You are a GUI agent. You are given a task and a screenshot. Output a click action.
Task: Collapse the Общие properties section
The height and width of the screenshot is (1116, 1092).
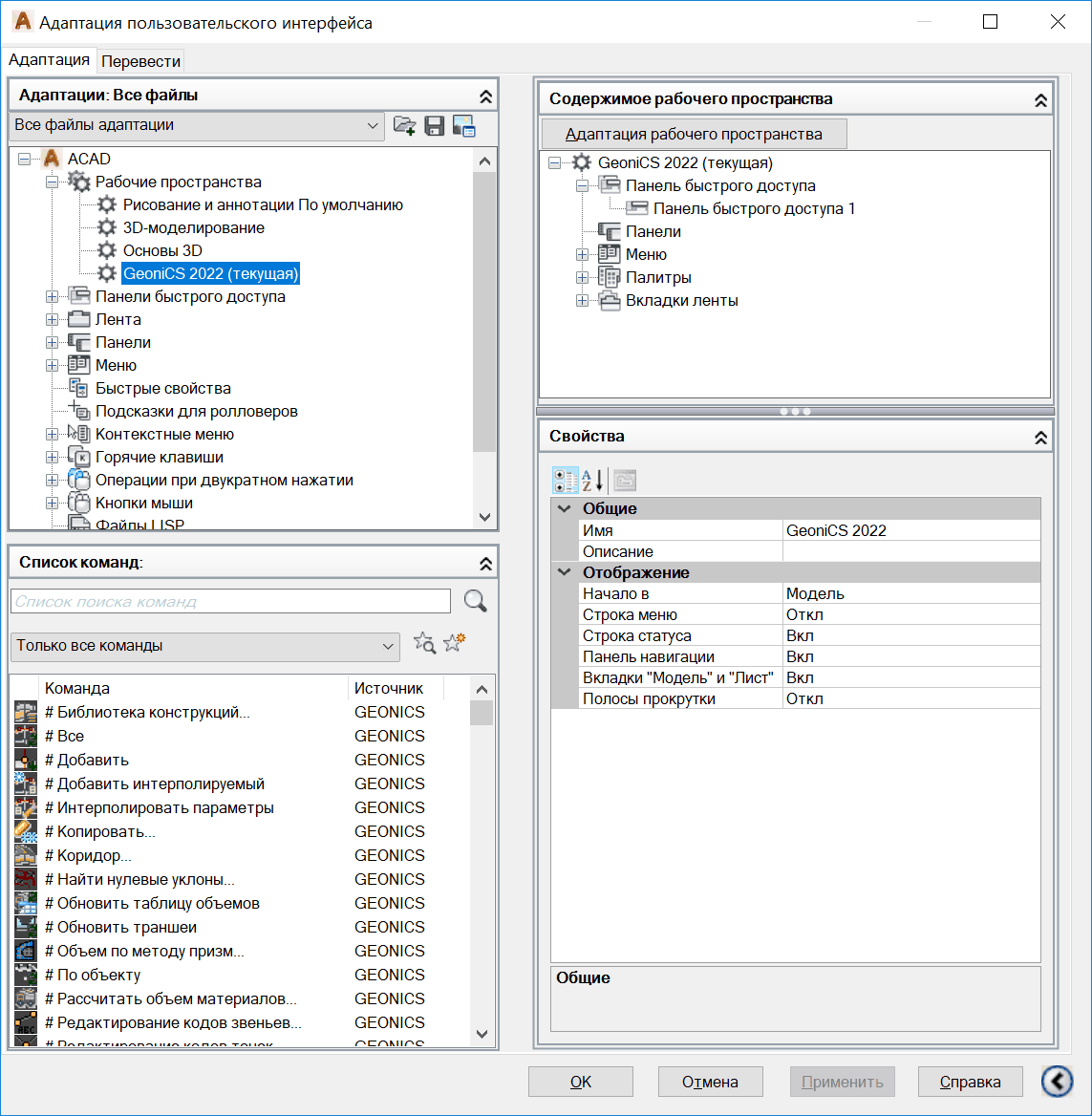point(565,509)
